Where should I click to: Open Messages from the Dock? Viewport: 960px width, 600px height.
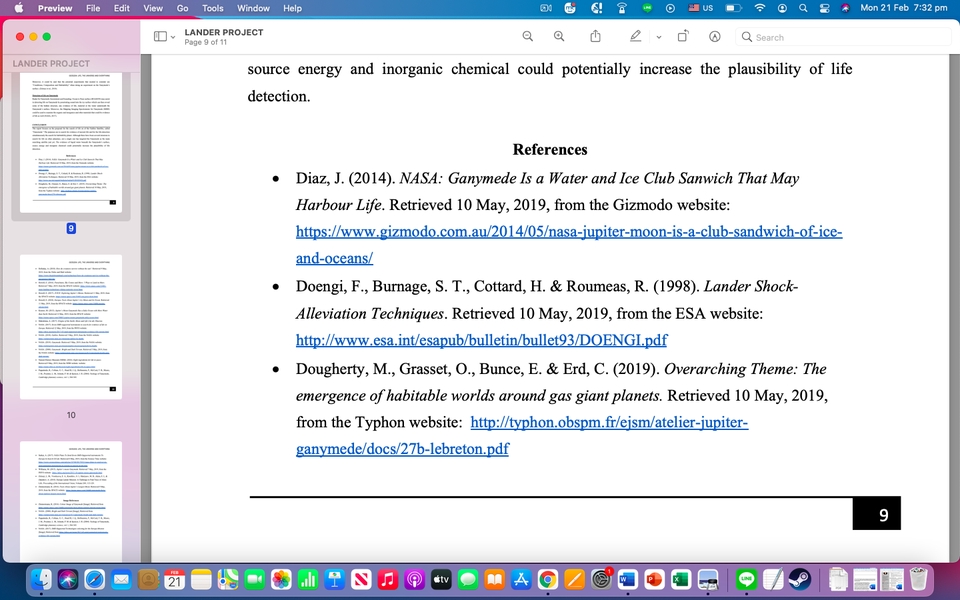[x=468, y=579]
